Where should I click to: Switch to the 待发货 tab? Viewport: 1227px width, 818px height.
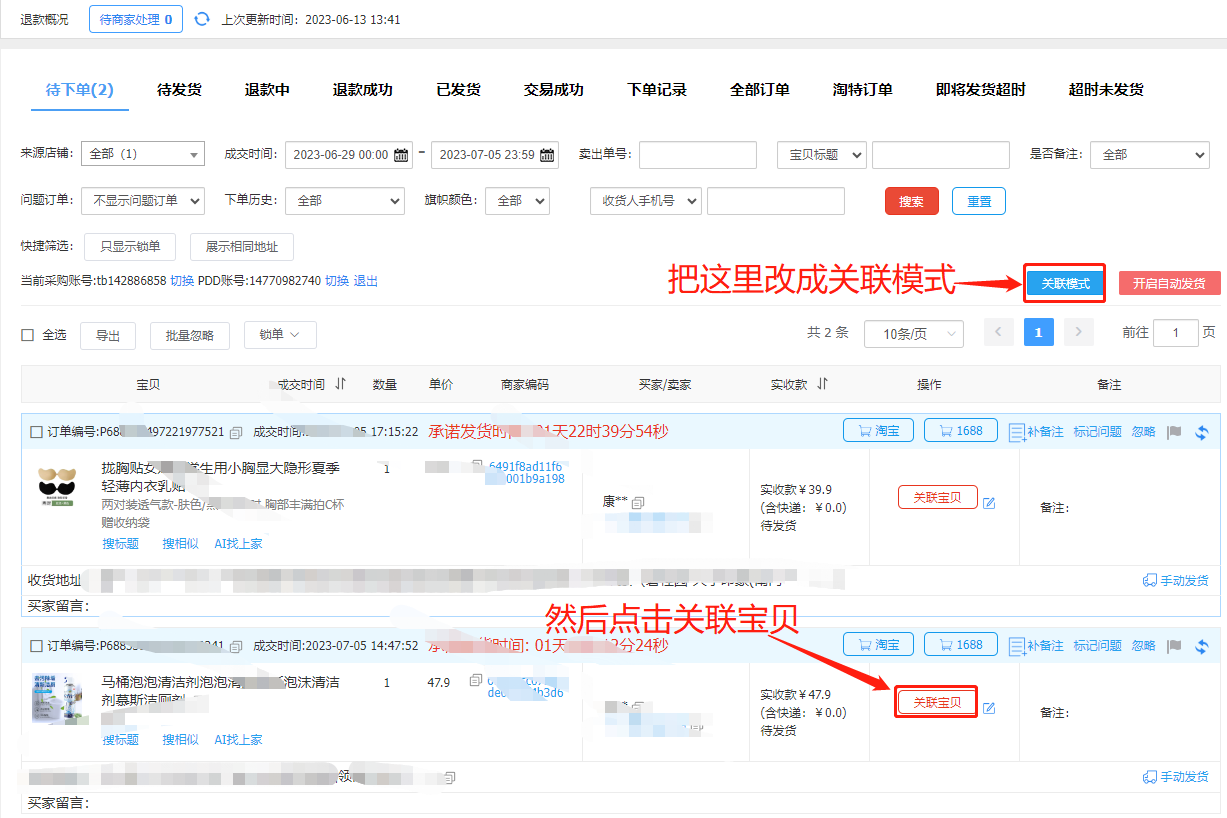tap(179, 90)
